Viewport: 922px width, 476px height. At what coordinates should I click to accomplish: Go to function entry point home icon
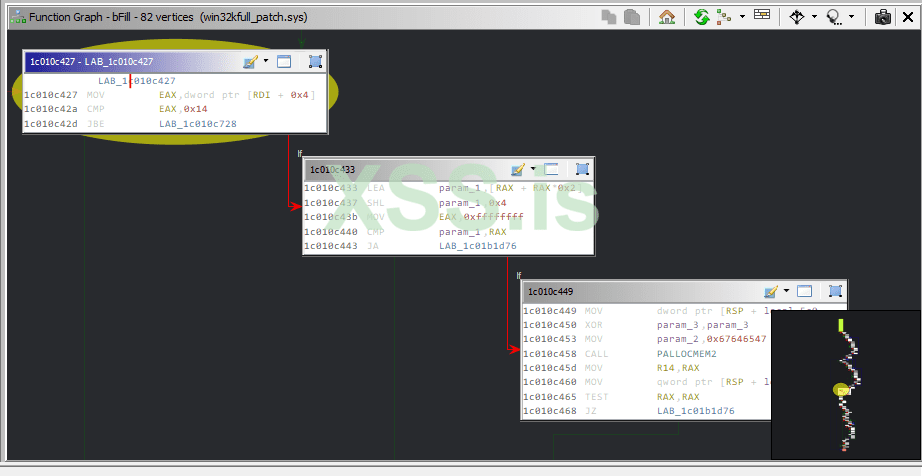pyautogui.click(x=667, y=17)
